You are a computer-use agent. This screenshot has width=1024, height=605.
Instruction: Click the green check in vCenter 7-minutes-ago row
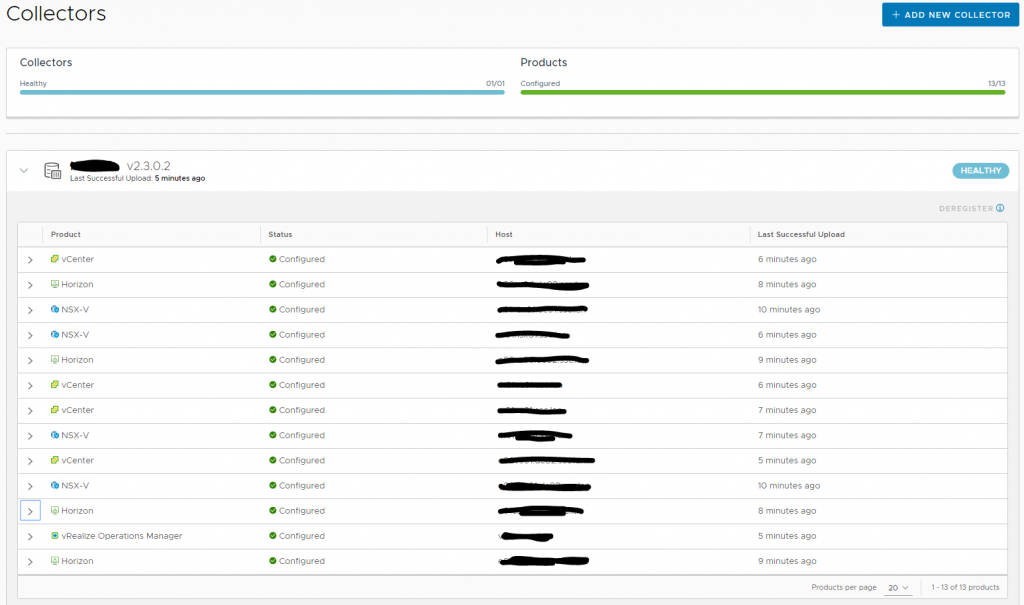tap(273, 410)
